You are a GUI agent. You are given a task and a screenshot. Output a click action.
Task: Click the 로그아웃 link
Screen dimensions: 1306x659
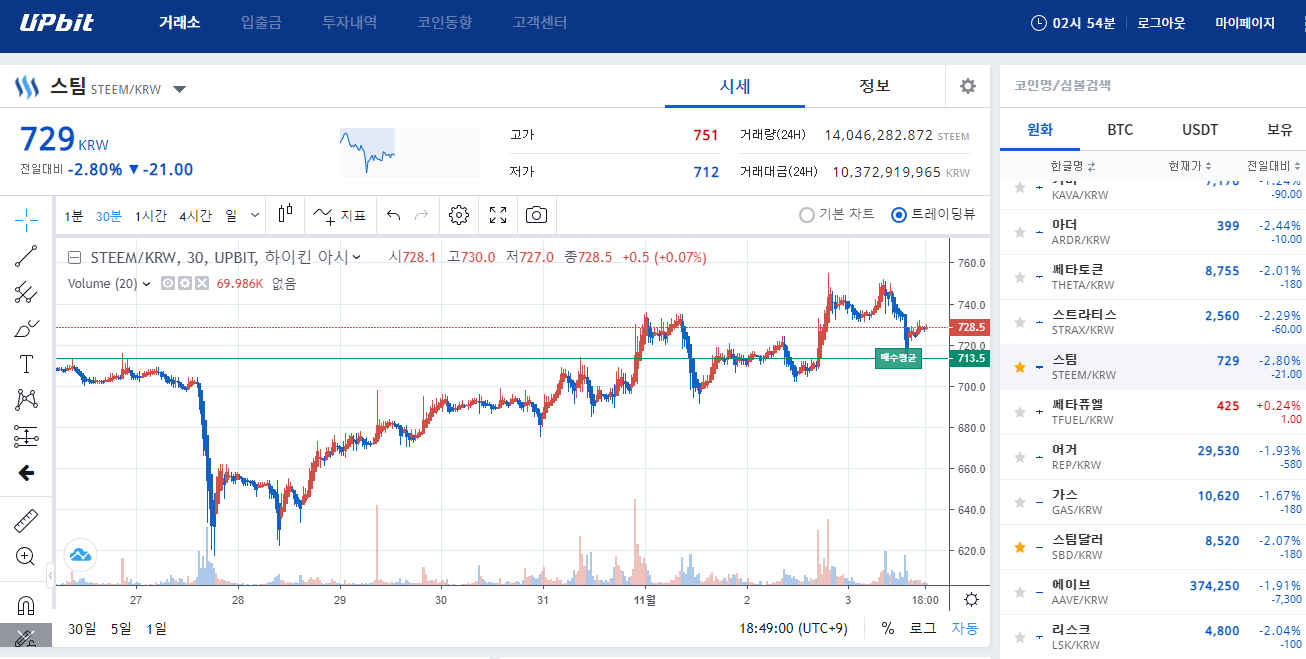click(x=1161, y=23)
